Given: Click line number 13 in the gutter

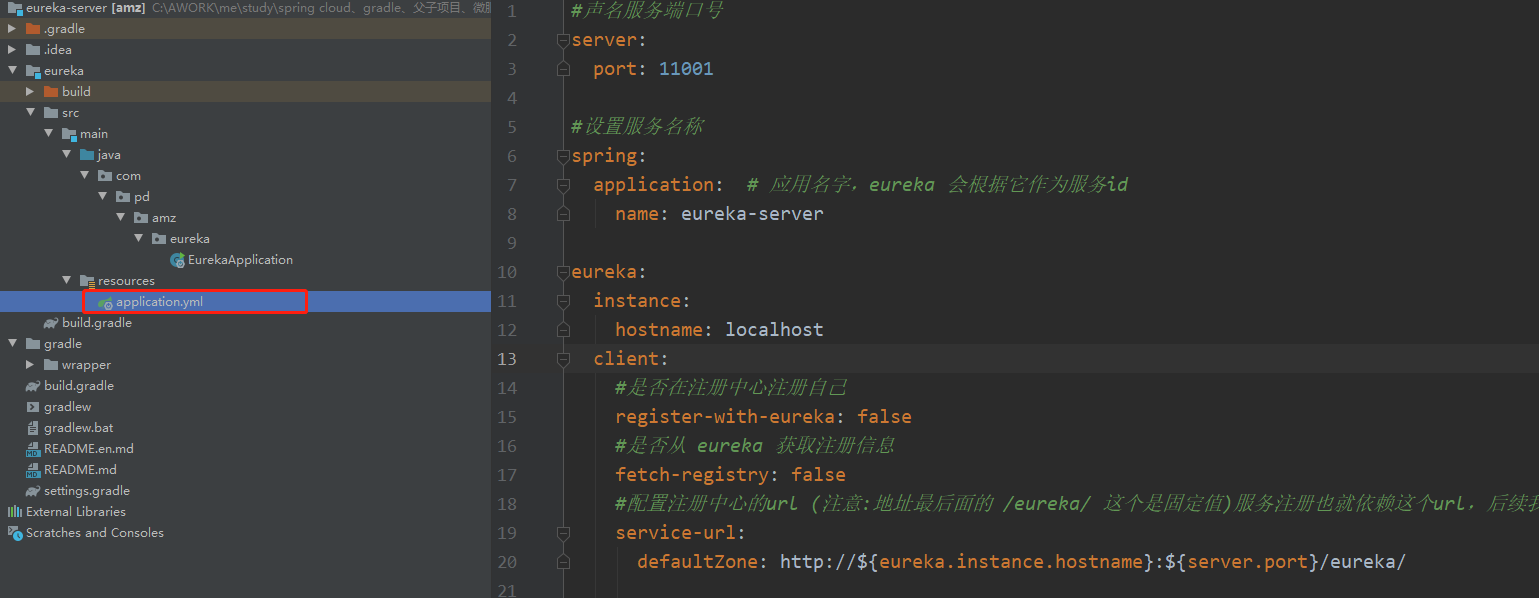Looking at the screenshot, I should coord(507,359).
